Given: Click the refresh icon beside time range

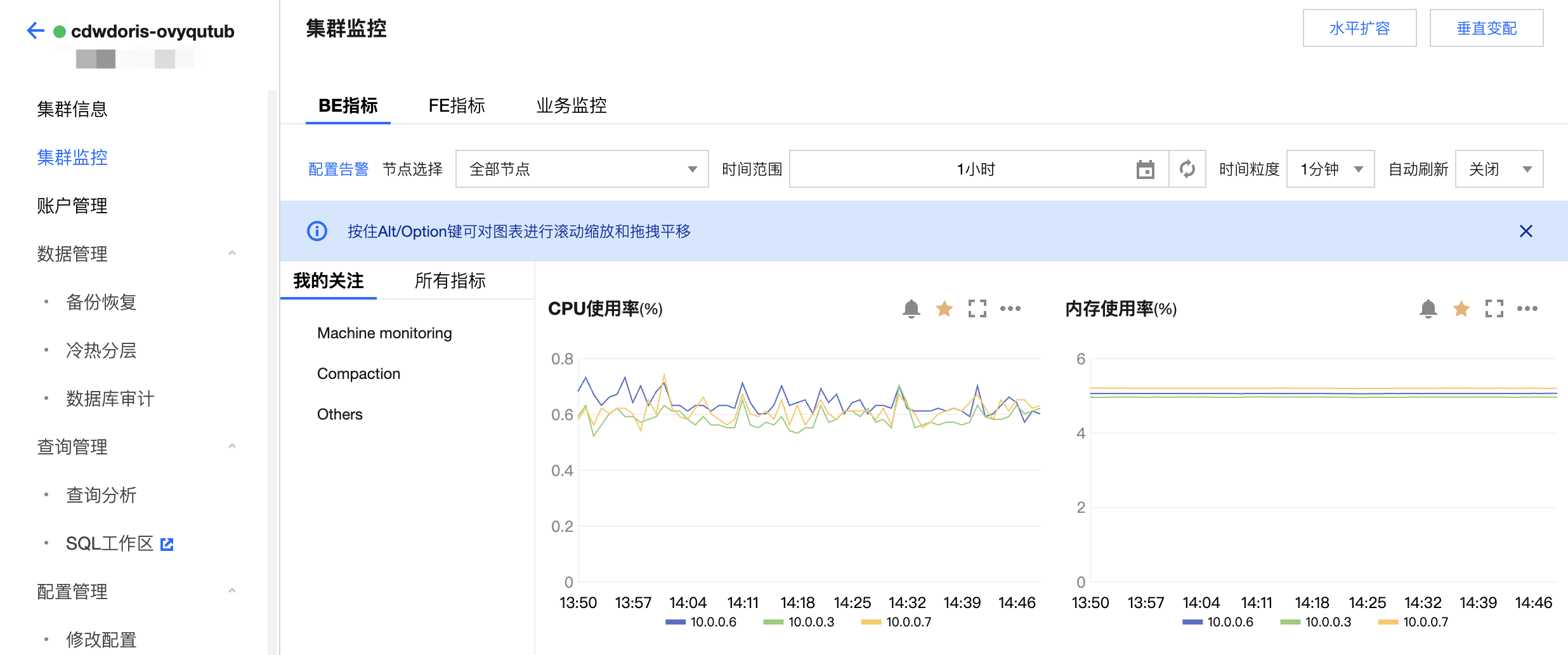Looking at the screenshot, I should 1187,169.
